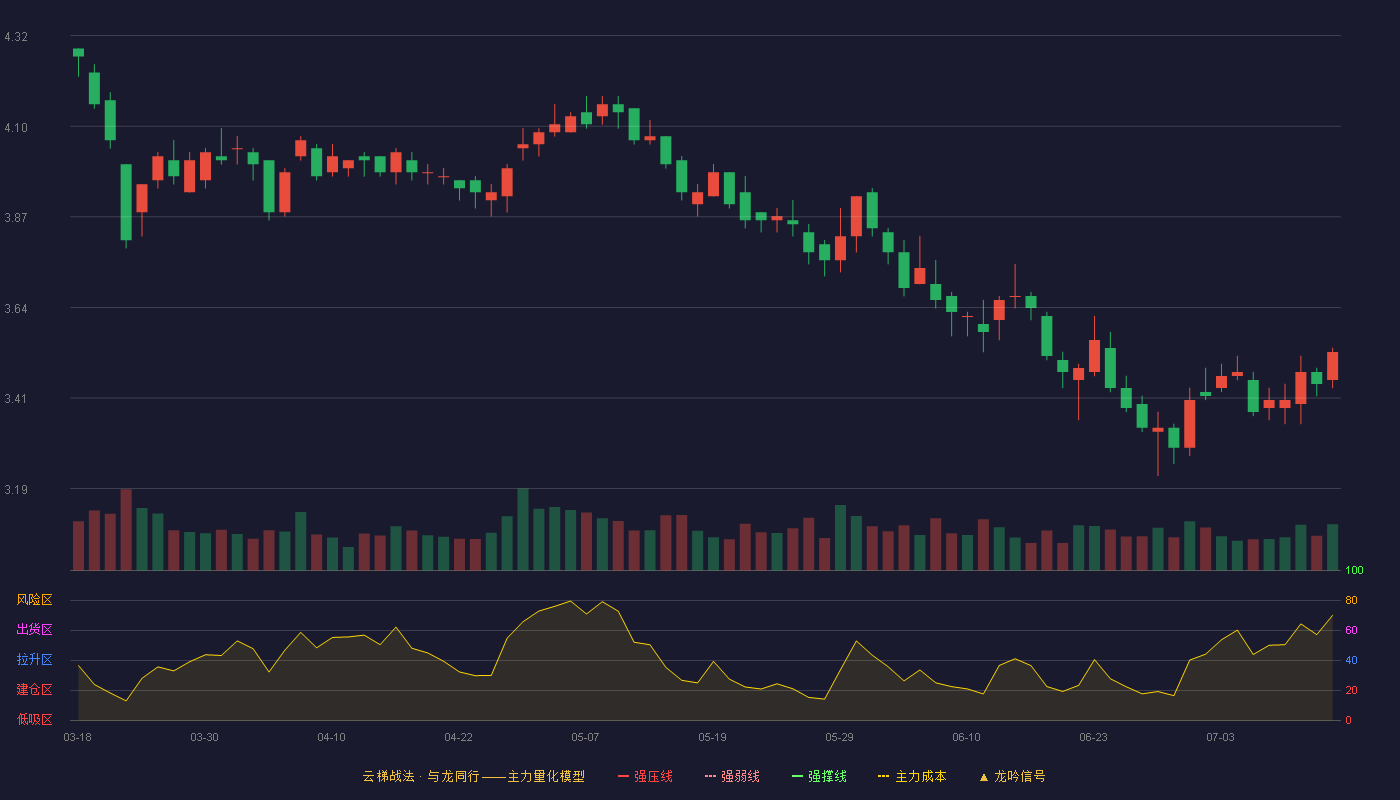Image resolution: width=1400 pixels, height=800 pixels.
Task: Click the 05-07 date axis label
Action: pyautogui.click(x=585, y=737)
